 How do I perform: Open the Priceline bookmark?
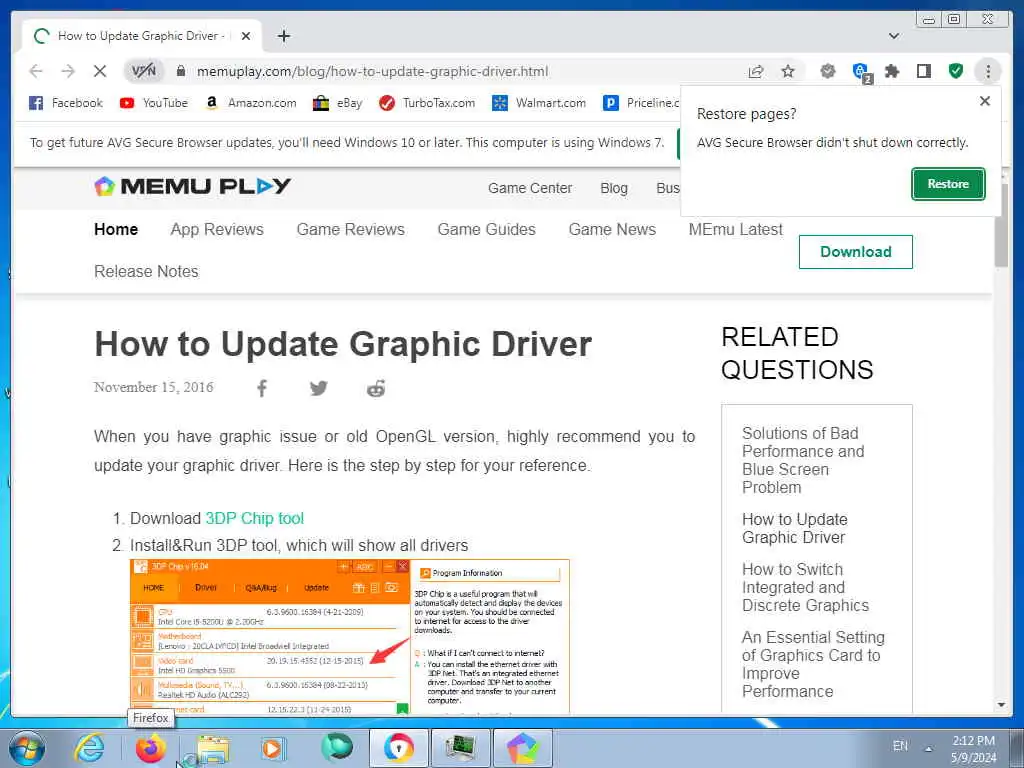641,103
